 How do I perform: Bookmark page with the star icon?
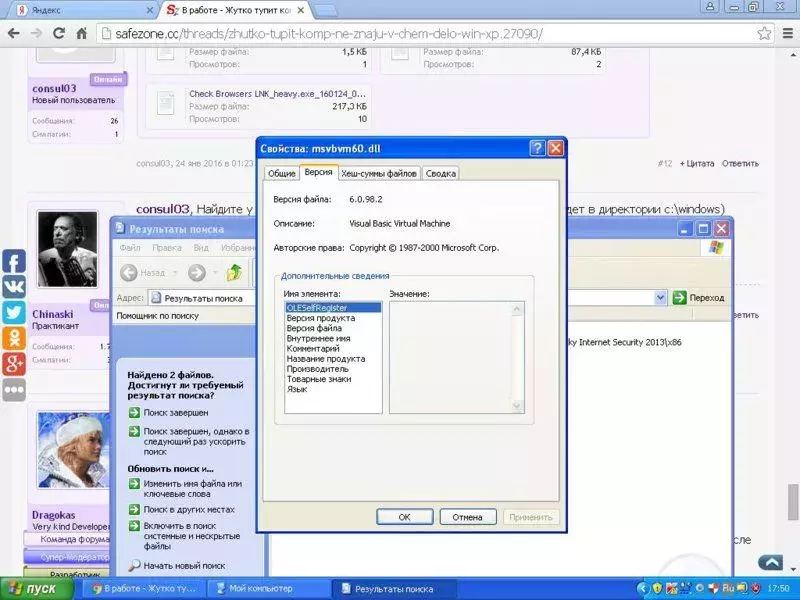coord(764,34)
